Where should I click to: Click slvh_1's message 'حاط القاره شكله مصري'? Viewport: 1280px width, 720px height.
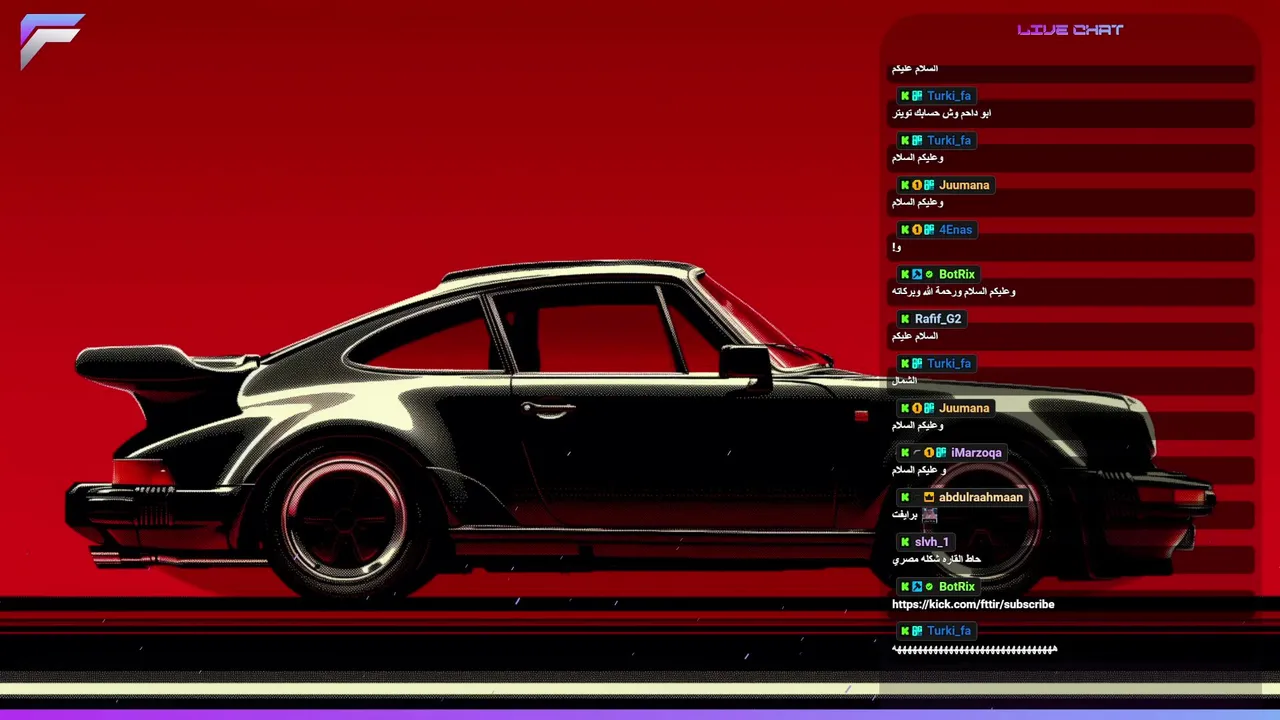pyautogui.click(x=937, y=559)
